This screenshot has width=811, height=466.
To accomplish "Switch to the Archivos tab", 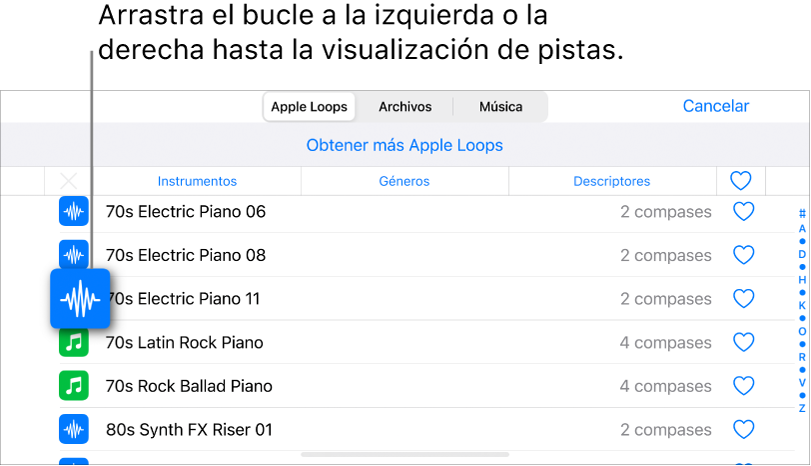I will (x=405, y=106).
